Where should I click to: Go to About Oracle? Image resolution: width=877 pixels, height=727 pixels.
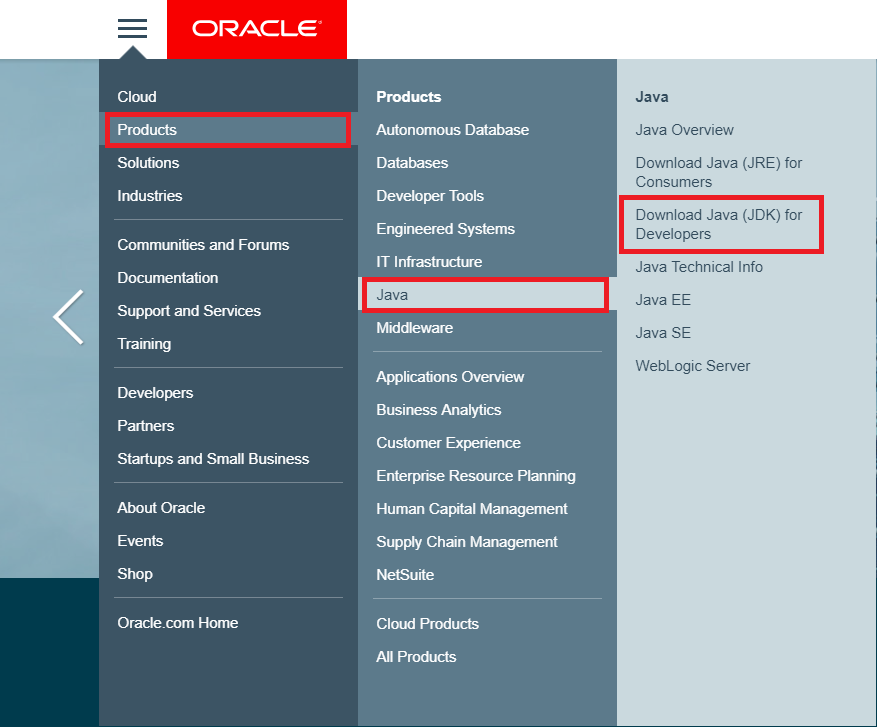pos(161,508)
